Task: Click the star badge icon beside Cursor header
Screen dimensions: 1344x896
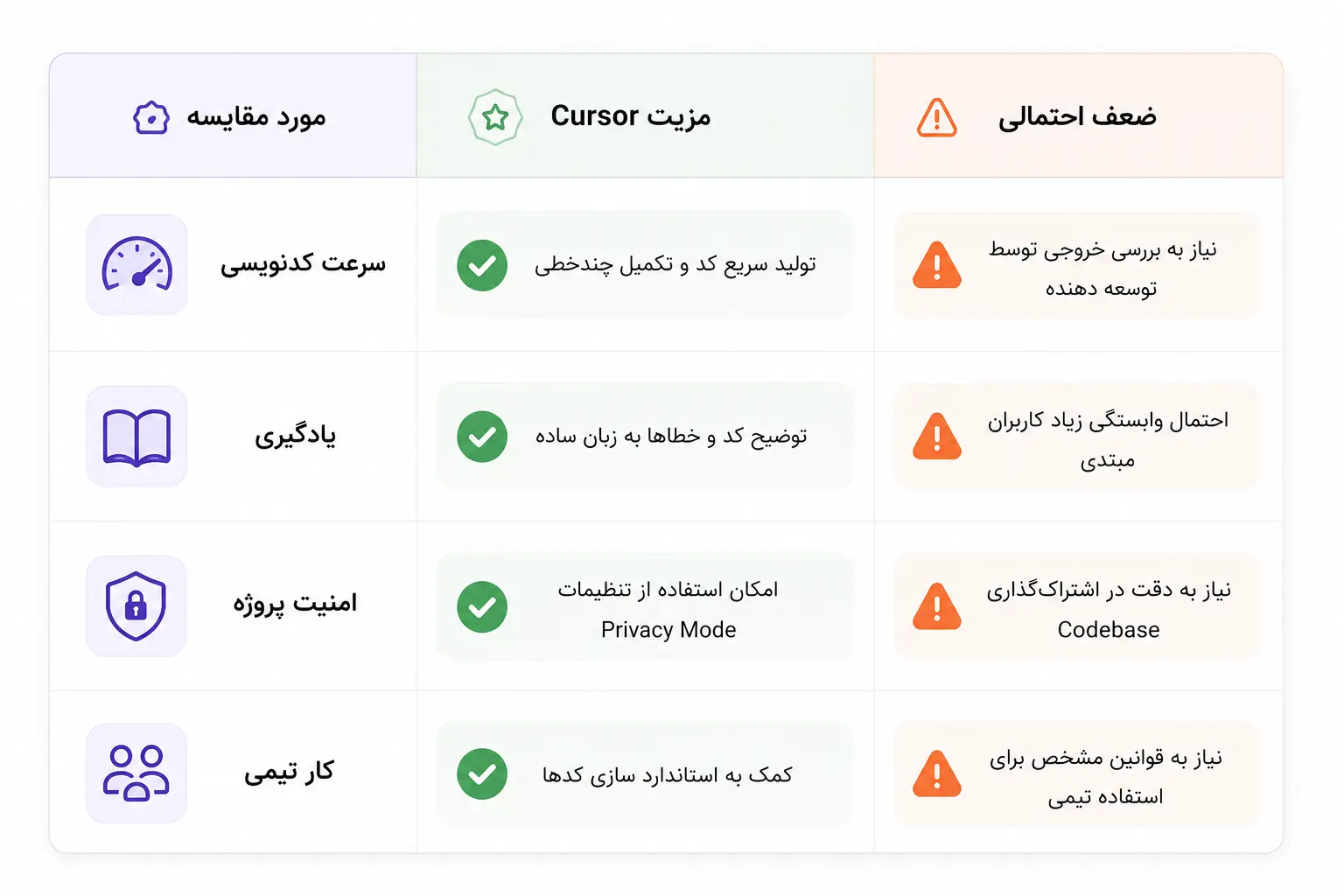Action: tap(495, 116)
